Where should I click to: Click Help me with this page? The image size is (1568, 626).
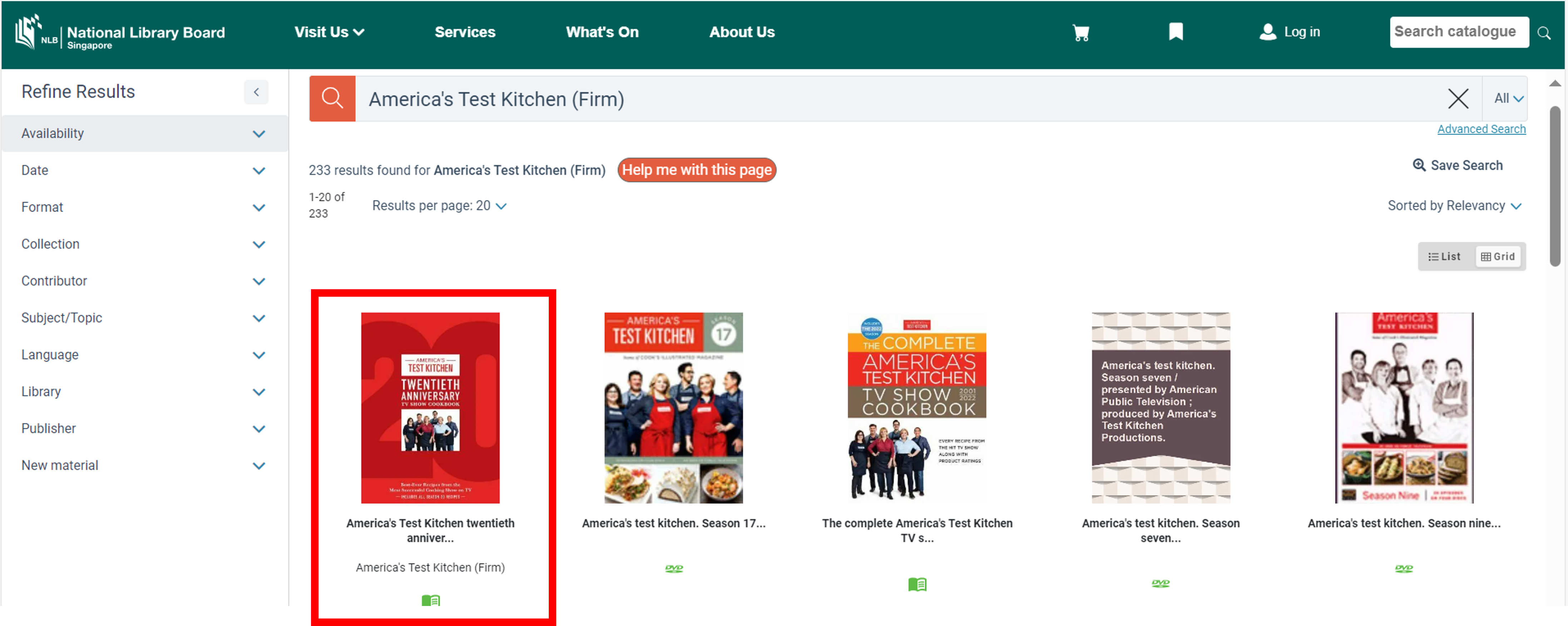(x=696, y=170)
